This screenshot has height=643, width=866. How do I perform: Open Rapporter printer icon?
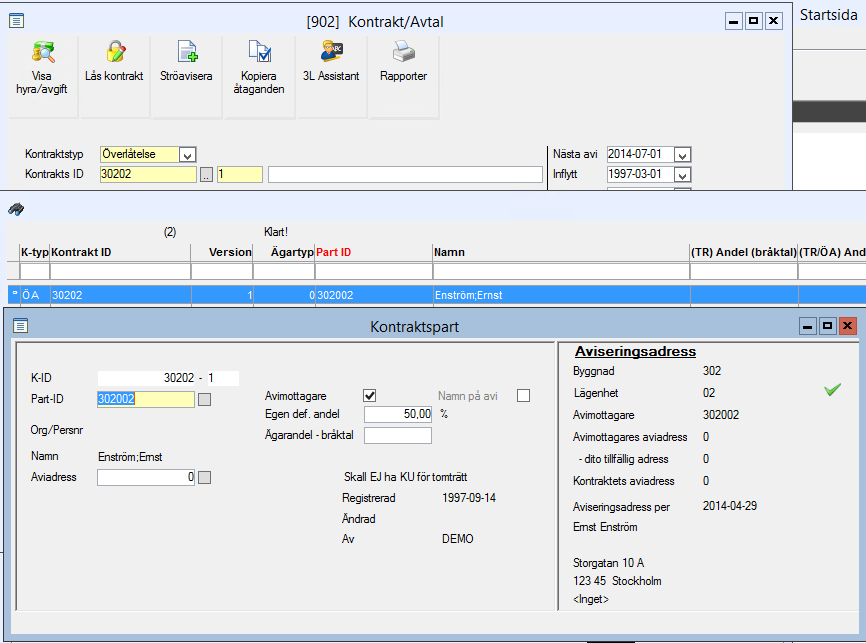[403, 51]
